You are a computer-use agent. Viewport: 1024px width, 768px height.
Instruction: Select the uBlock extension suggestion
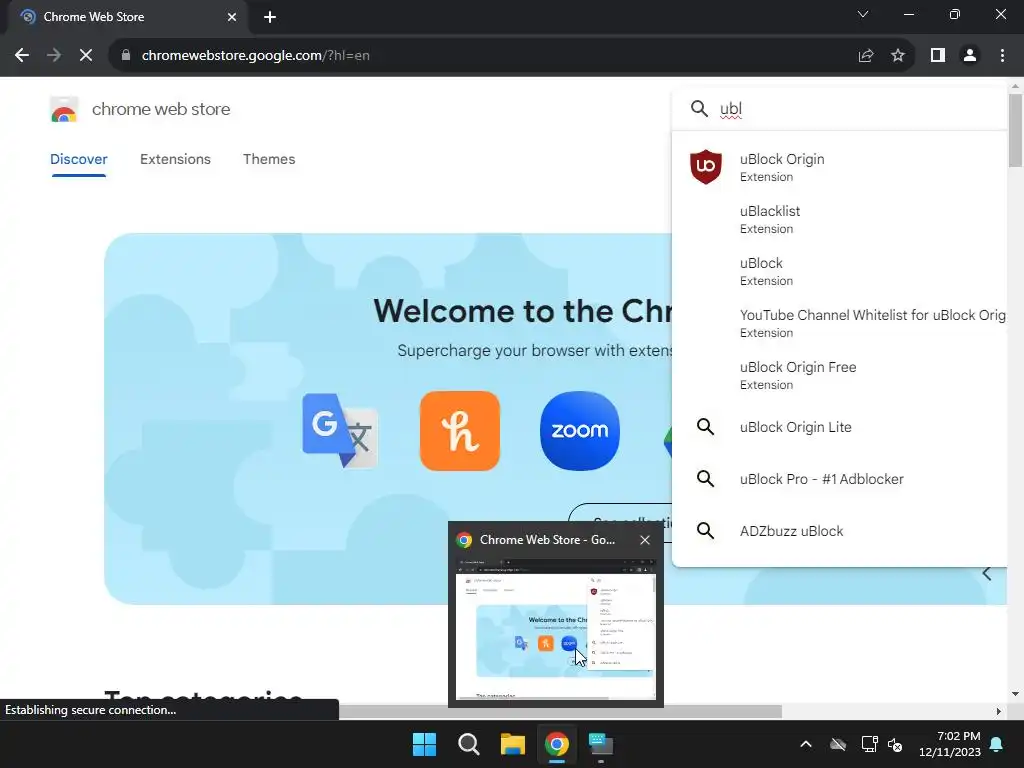(840, 271)
